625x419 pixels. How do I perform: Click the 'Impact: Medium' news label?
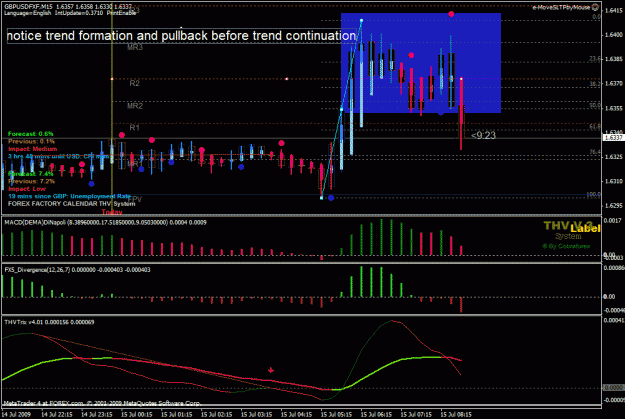(x=33, y=149)
